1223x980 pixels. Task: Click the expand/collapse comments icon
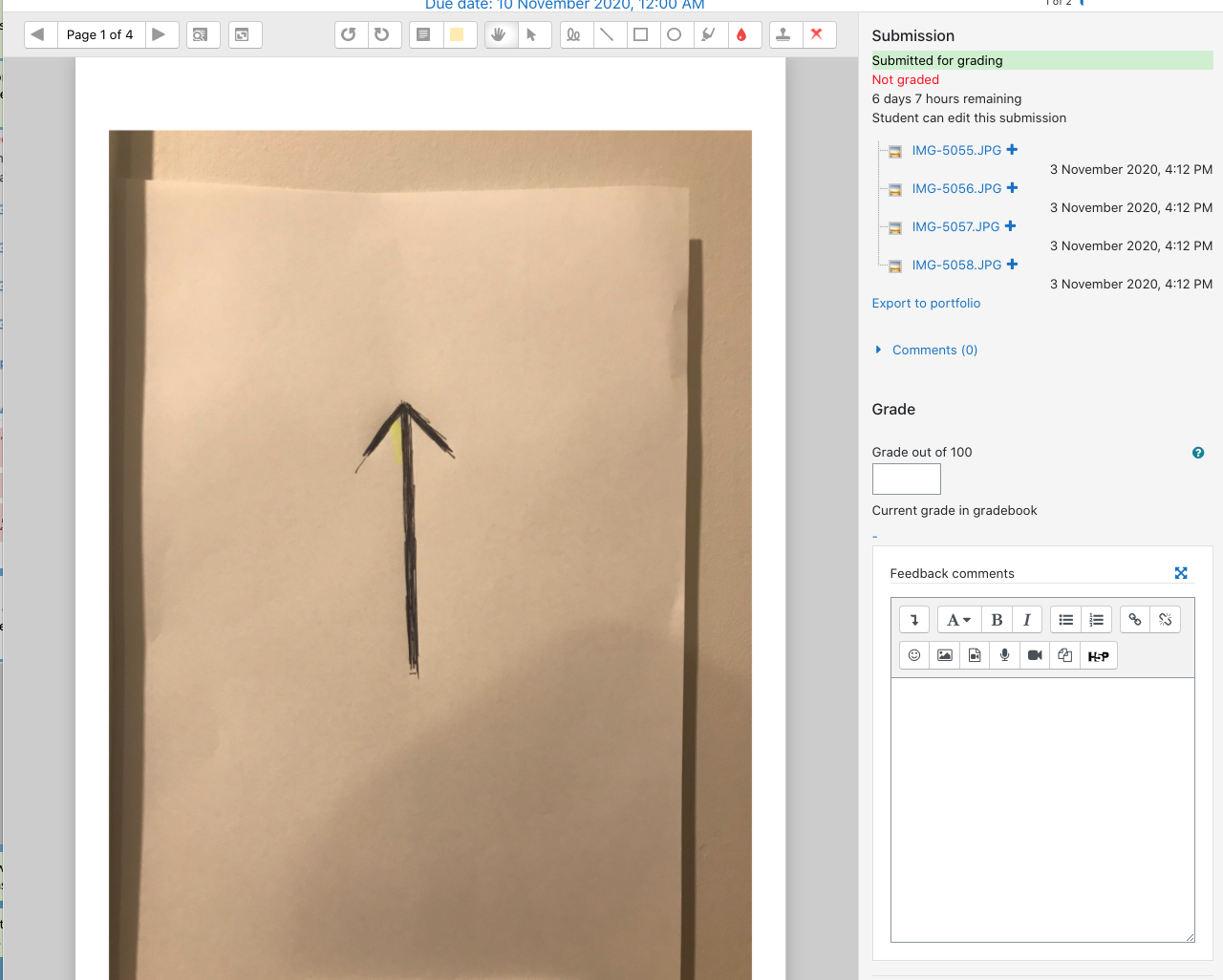245,34
